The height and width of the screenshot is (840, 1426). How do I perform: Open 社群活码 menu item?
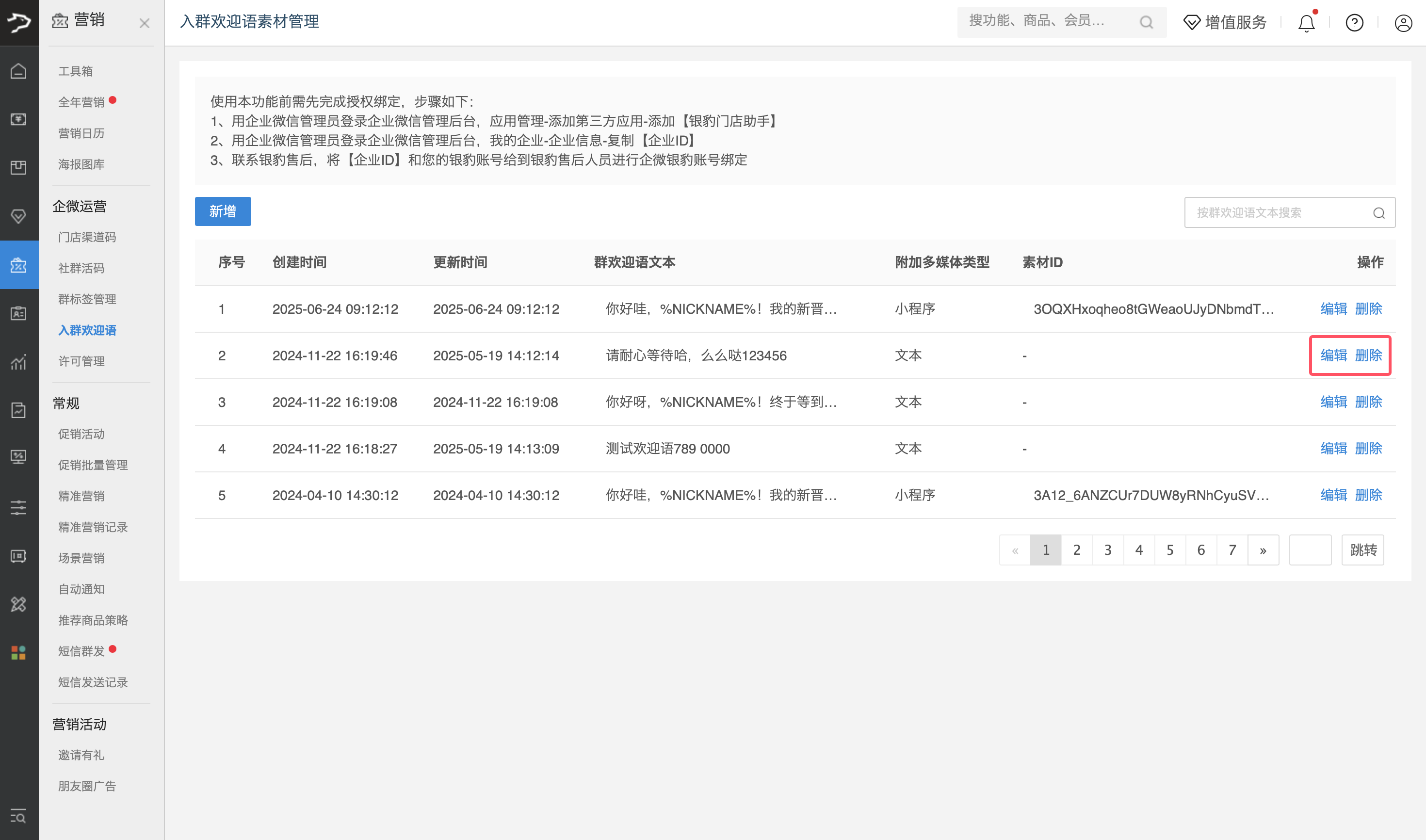[x=81, y=268]
